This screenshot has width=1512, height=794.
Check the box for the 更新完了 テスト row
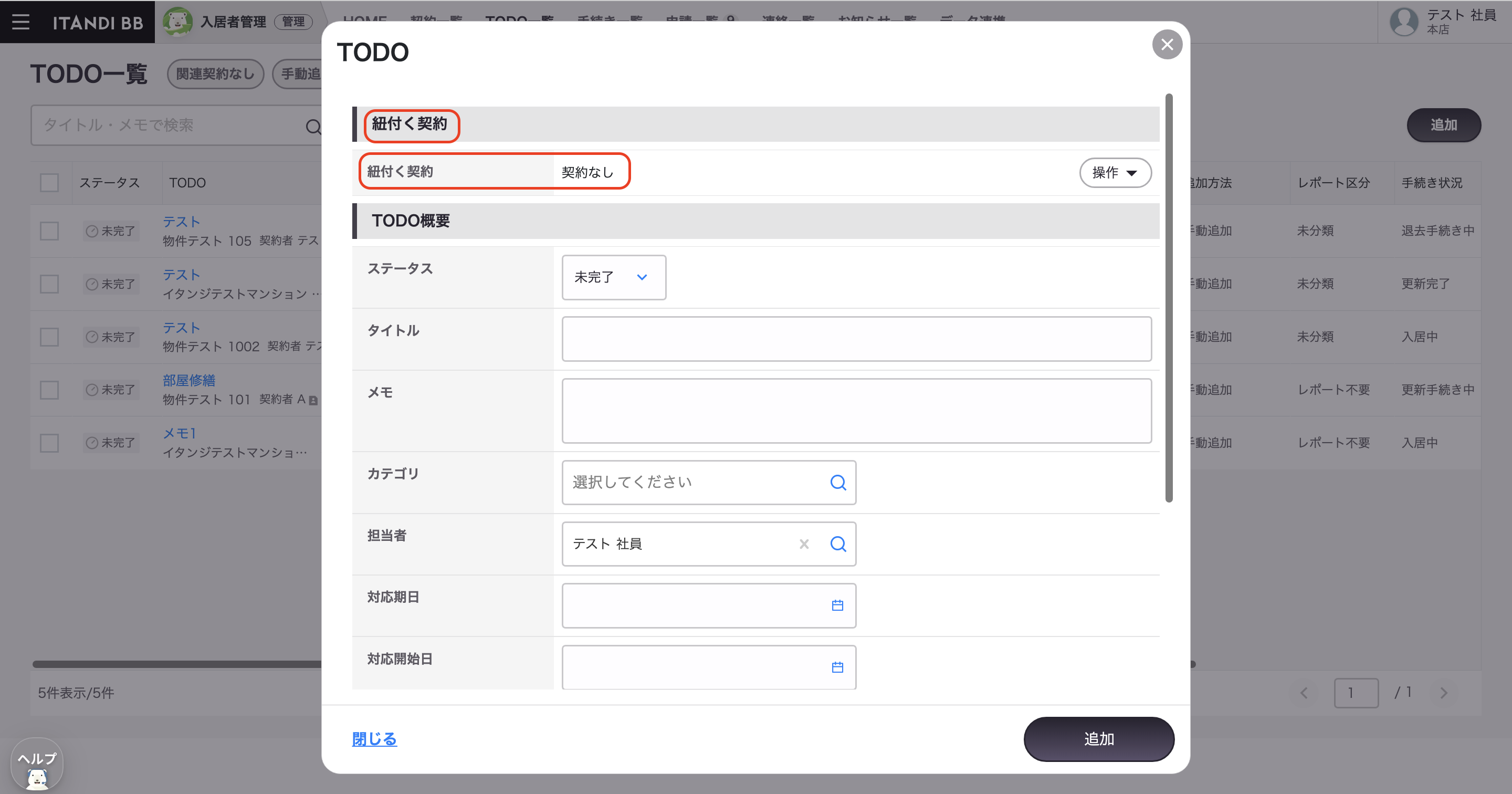coord(49,284)
